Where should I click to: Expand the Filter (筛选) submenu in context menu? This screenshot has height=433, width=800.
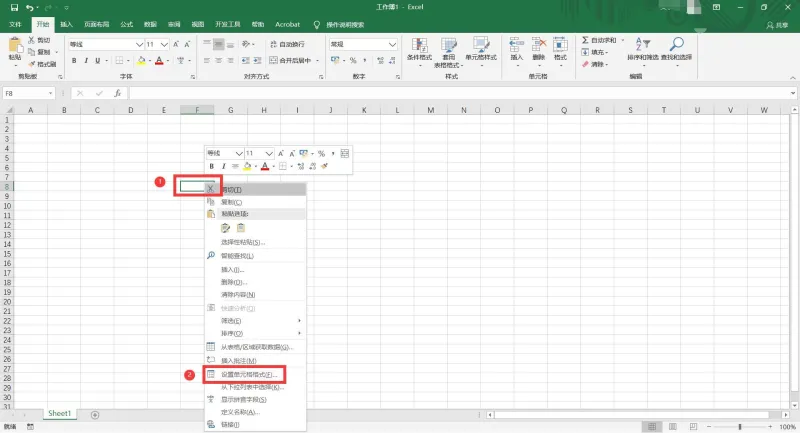pos(299,321)
